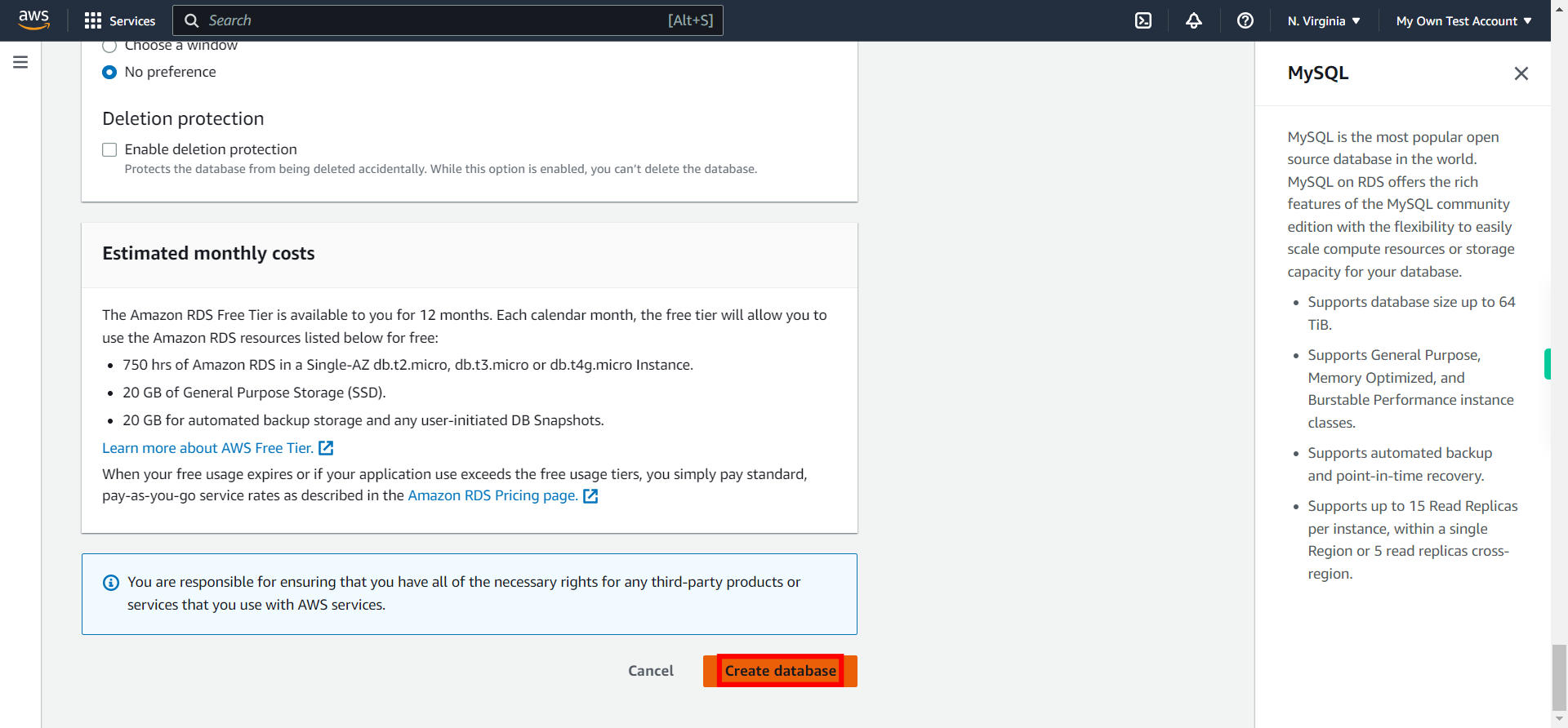The width and height of the screenshot is (1568, 728).
Task: Click the Deletion protection heading
Action: click(x=183, y=119)
